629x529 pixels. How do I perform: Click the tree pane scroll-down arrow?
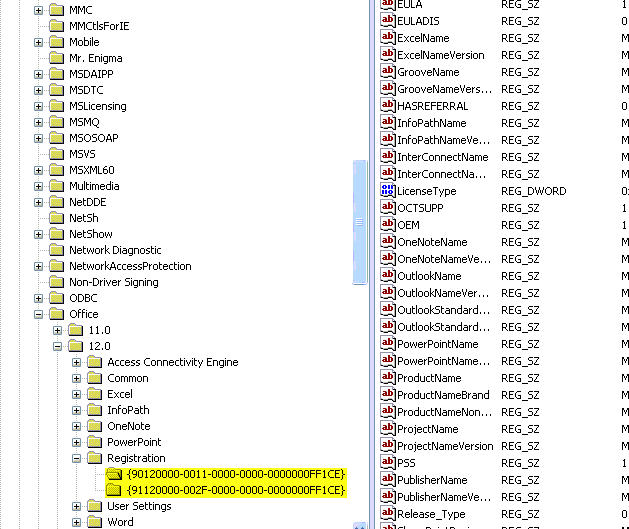click(359, 526)
